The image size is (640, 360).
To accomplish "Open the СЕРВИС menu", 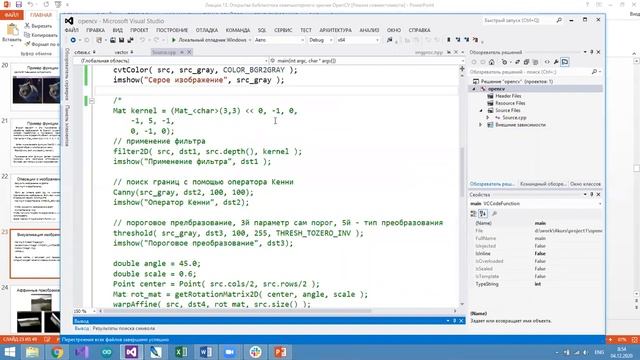I will tap(283, 30).
